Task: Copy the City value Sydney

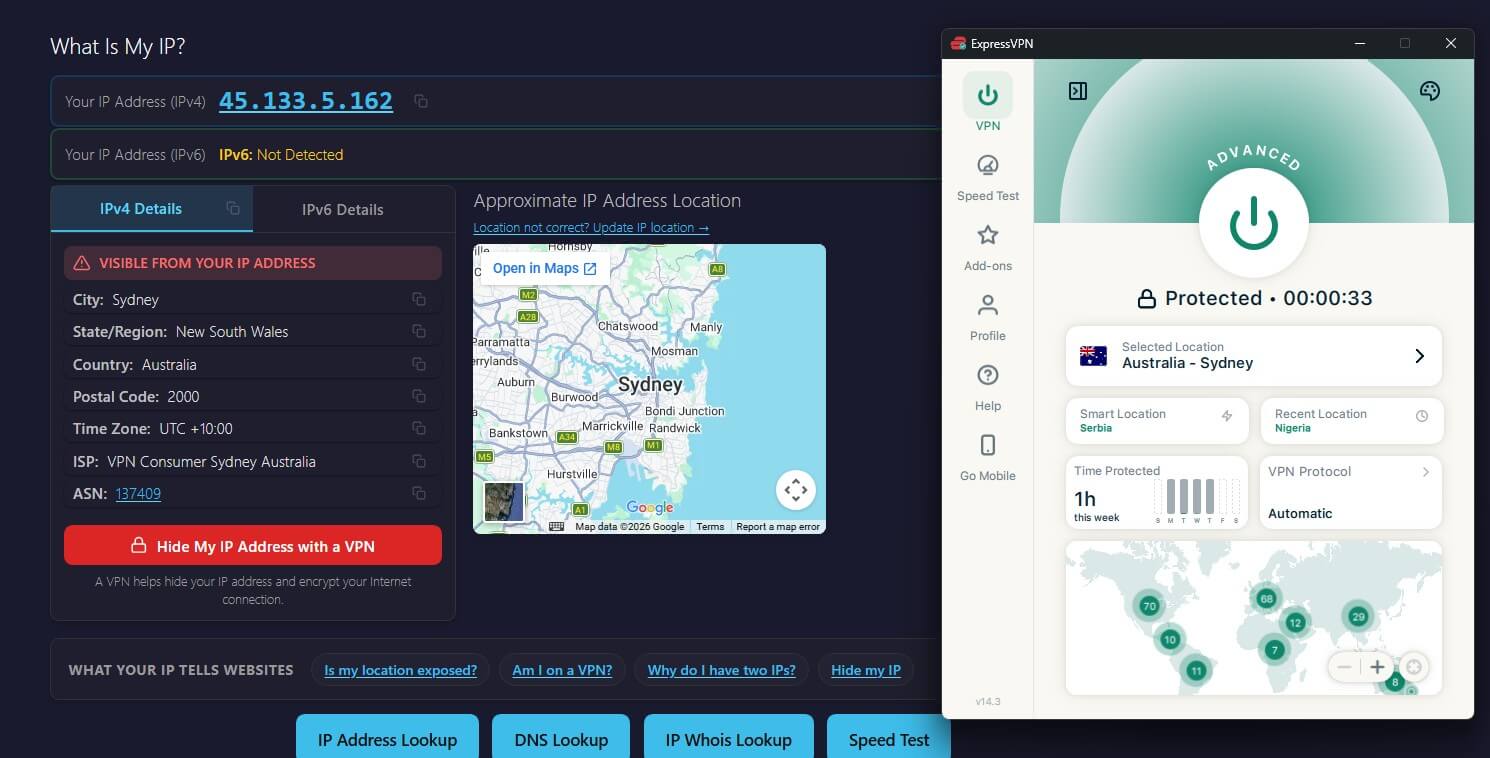Action: [x=419, y=299]
